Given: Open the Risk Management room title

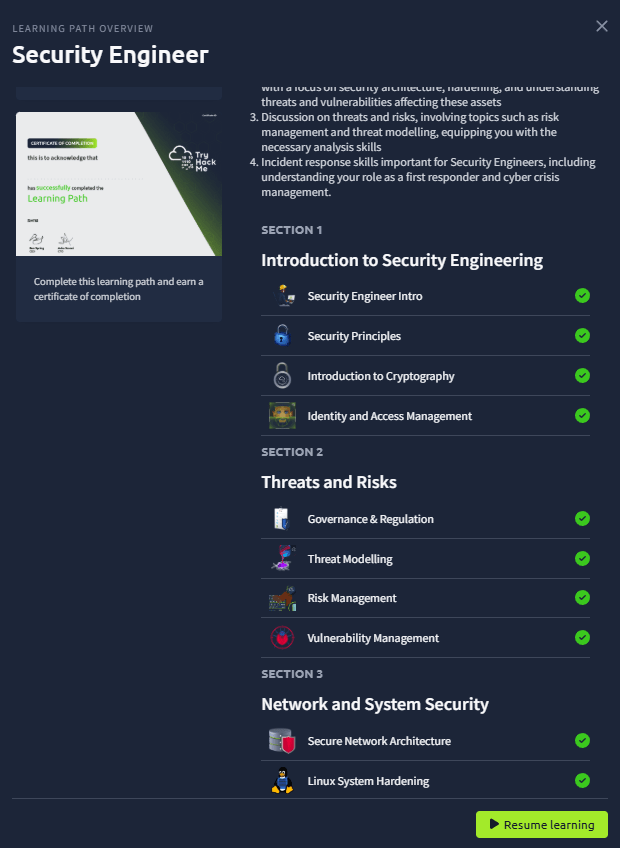Looking at the screenshot, I should pos(352,598).
